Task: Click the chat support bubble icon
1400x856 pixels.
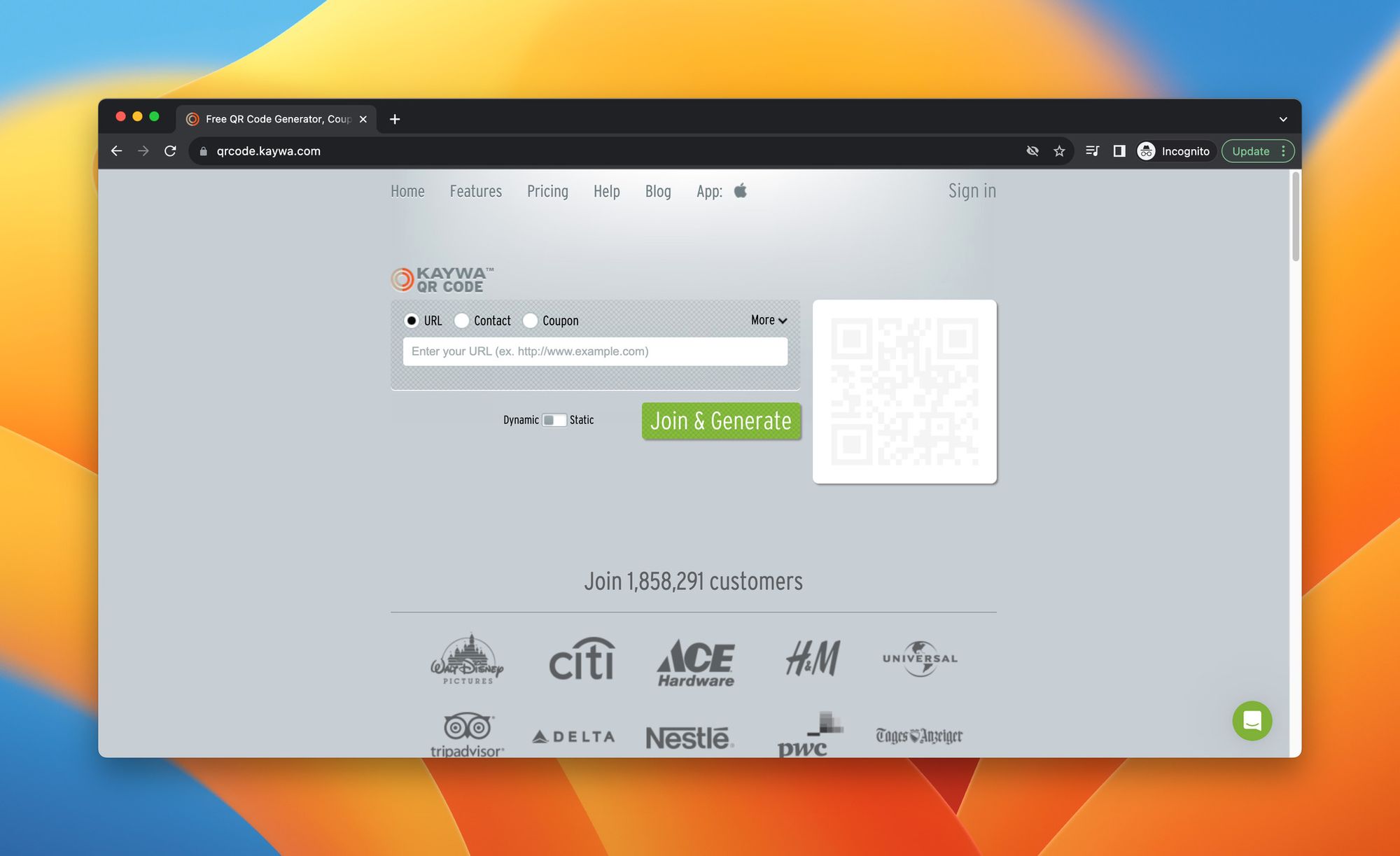Action: point(1252,720)
